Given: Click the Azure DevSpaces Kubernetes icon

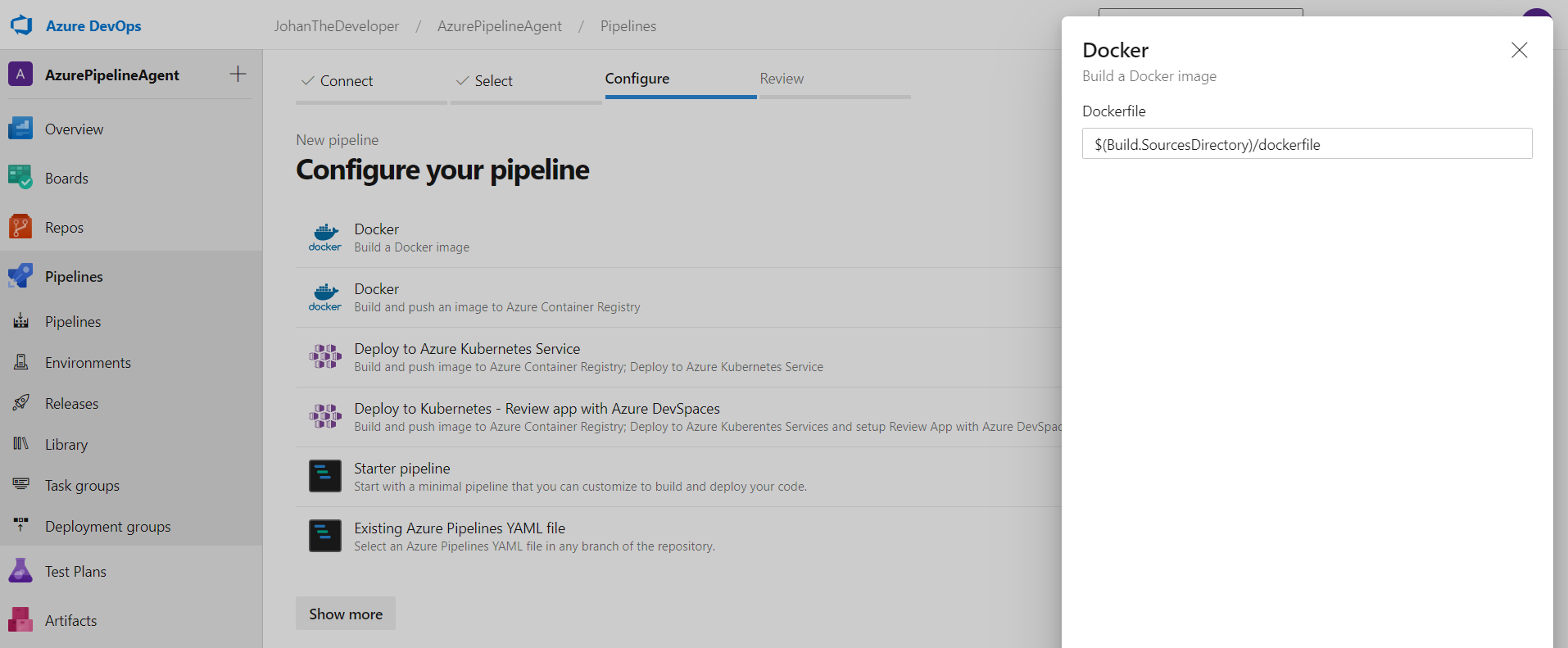Looking at the screenshot, I should pos(325,416).
